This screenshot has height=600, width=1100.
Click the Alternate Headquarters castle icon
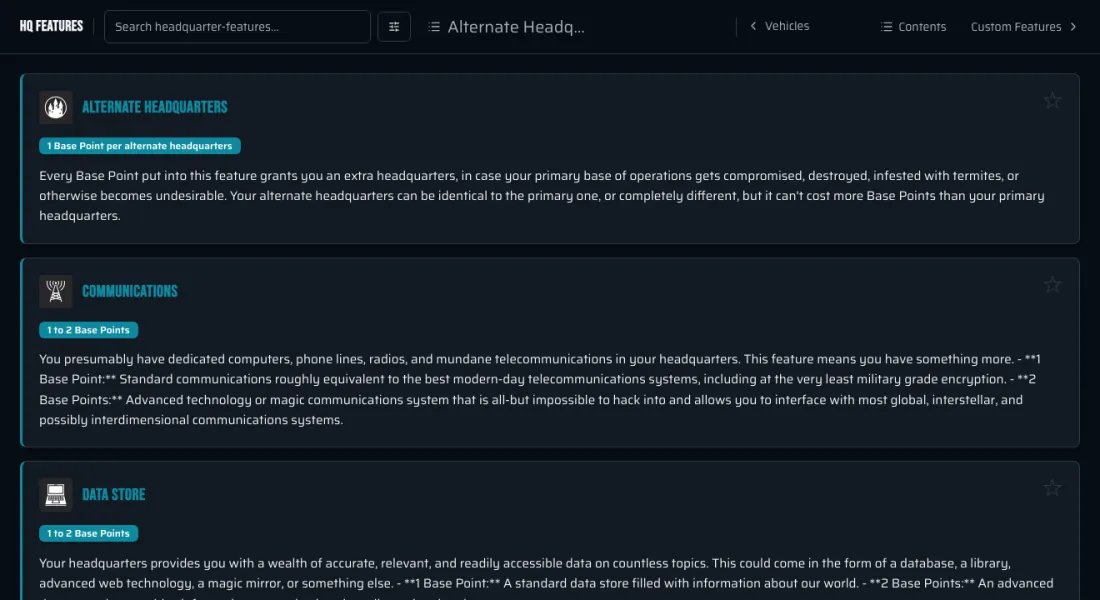[55, 107]
